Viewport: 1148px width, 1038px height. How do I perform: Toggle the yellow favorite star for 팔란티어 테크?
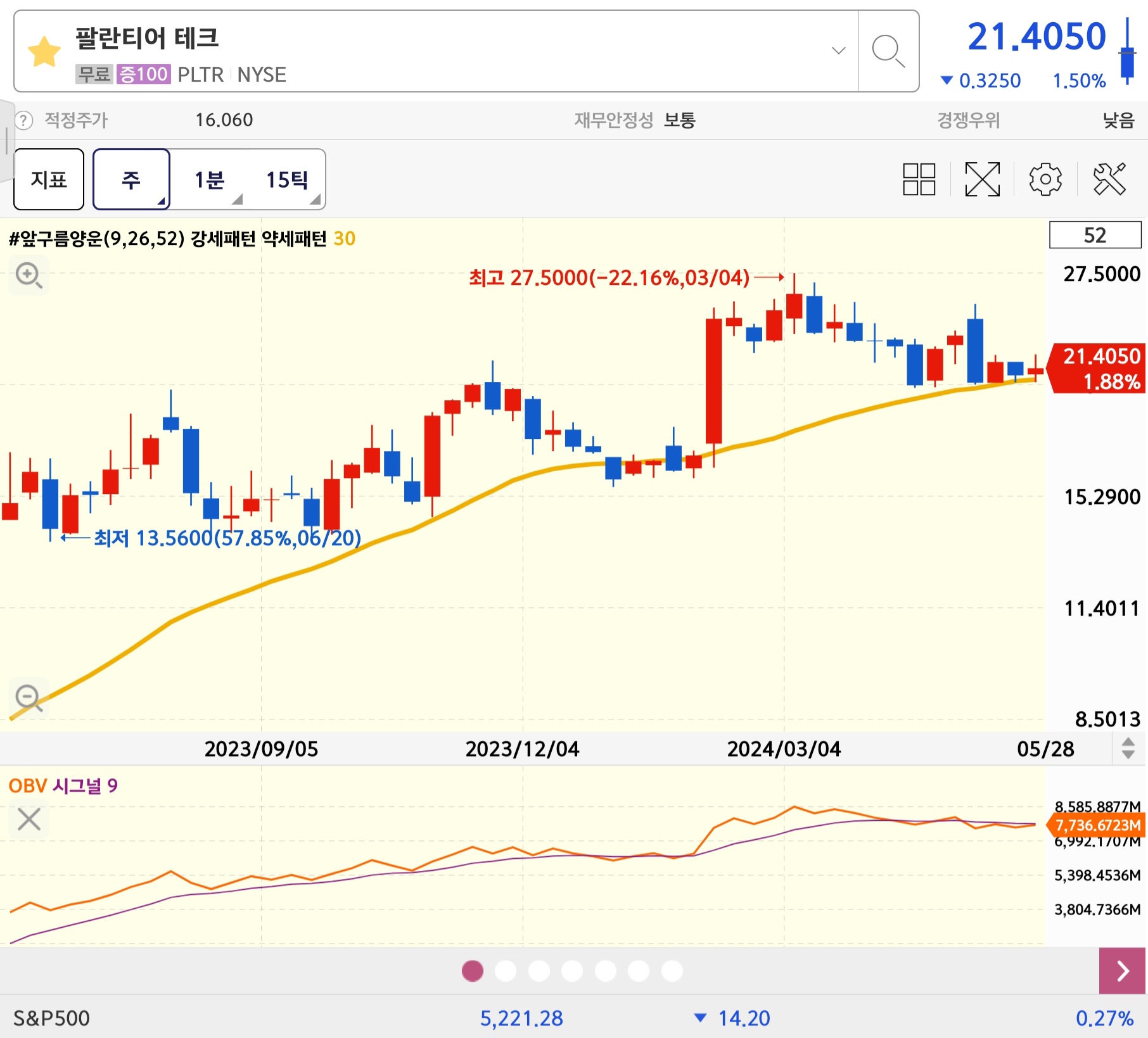pos(44,52)
